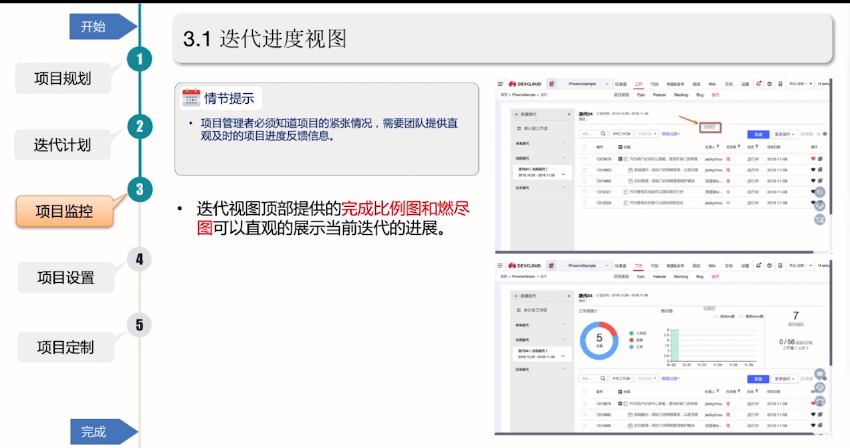
Task: Tick select-all header checkbox in upper screenshot
Action: pos(584,147)
